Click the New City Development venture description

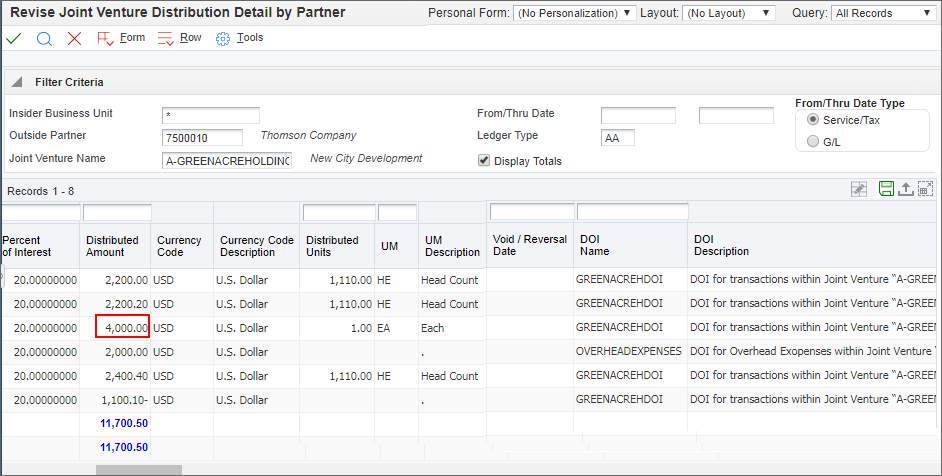[366, 158]
